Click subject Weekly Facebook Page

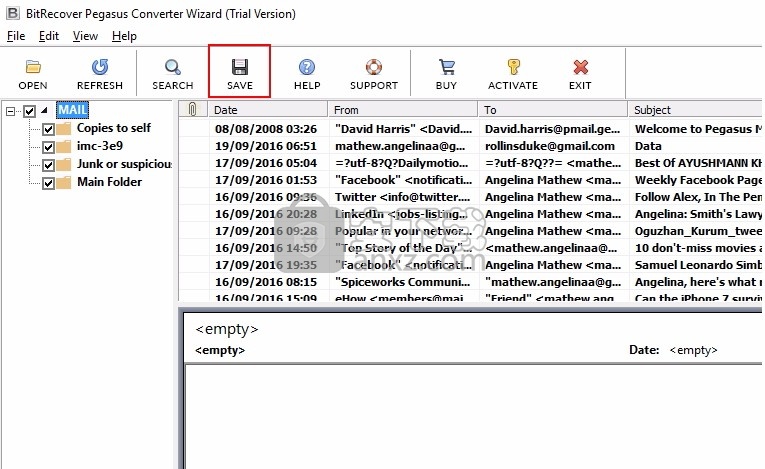(698, 180)
